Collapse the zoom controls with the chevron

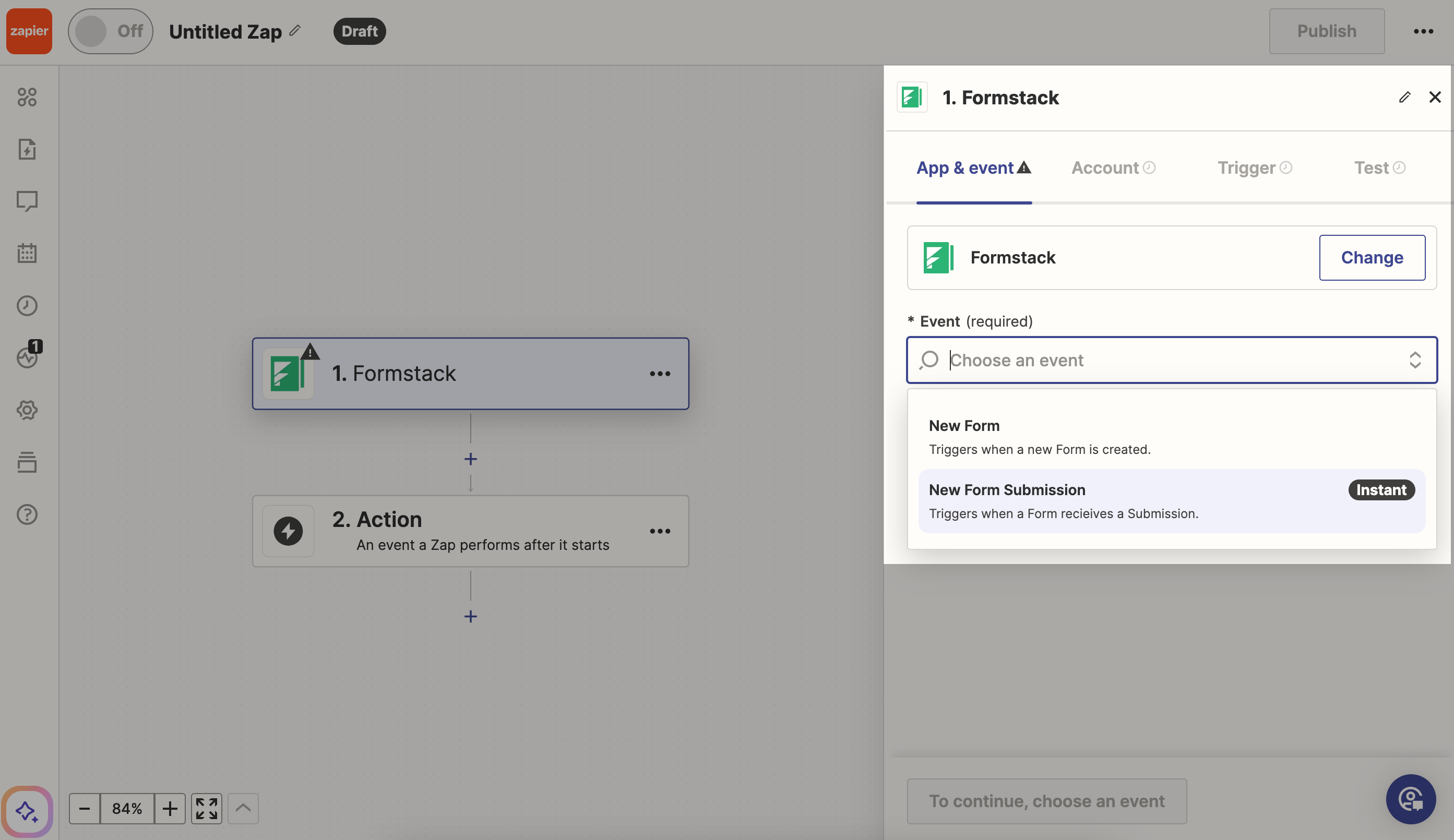click(243, 808)
